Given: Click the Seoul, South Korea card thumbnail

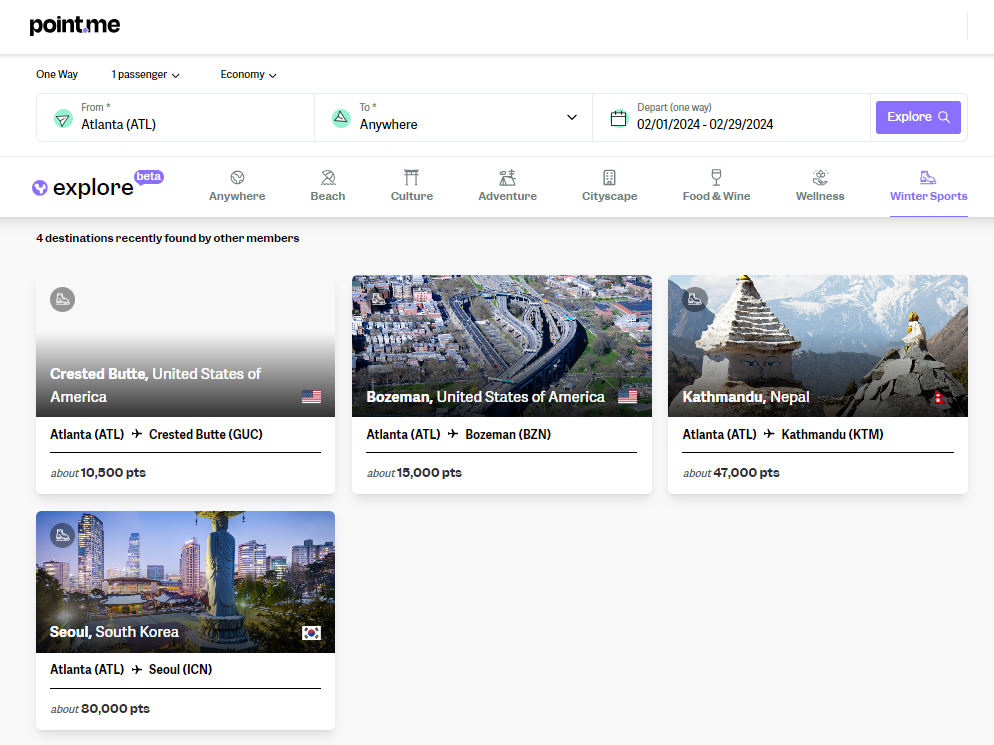Looking at the screenshot, I should (x=185, y=582).
